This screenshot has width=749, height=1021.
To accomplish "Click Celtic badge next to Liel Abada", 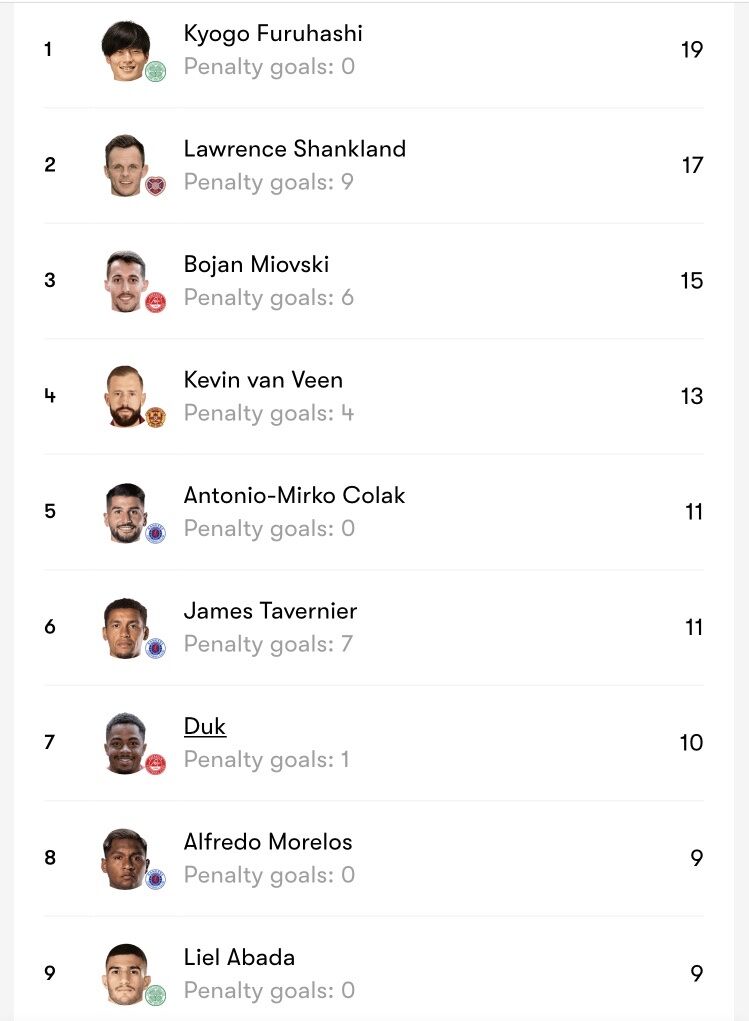I will (155, 995).
